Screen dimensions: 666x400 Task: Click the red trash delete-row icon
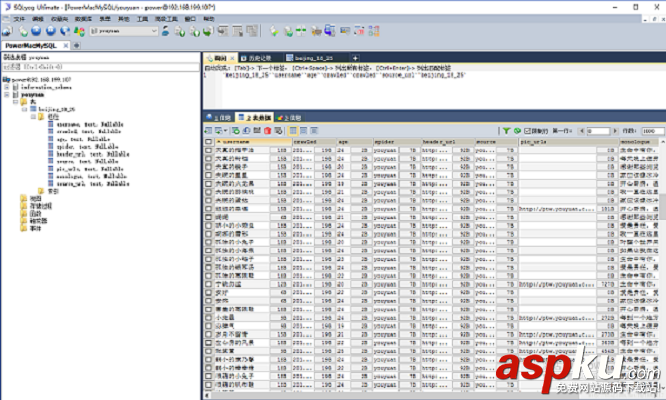click(268, 131)
